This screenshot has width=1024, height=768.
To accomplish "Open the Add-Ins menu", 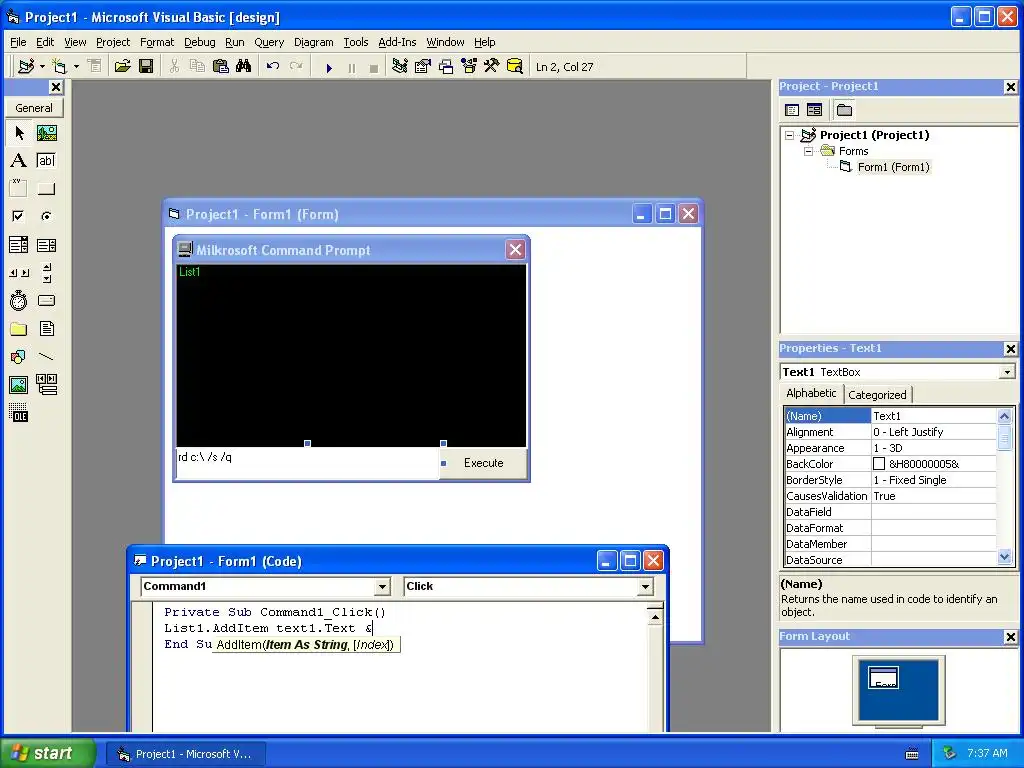I will tap(397, 42).
